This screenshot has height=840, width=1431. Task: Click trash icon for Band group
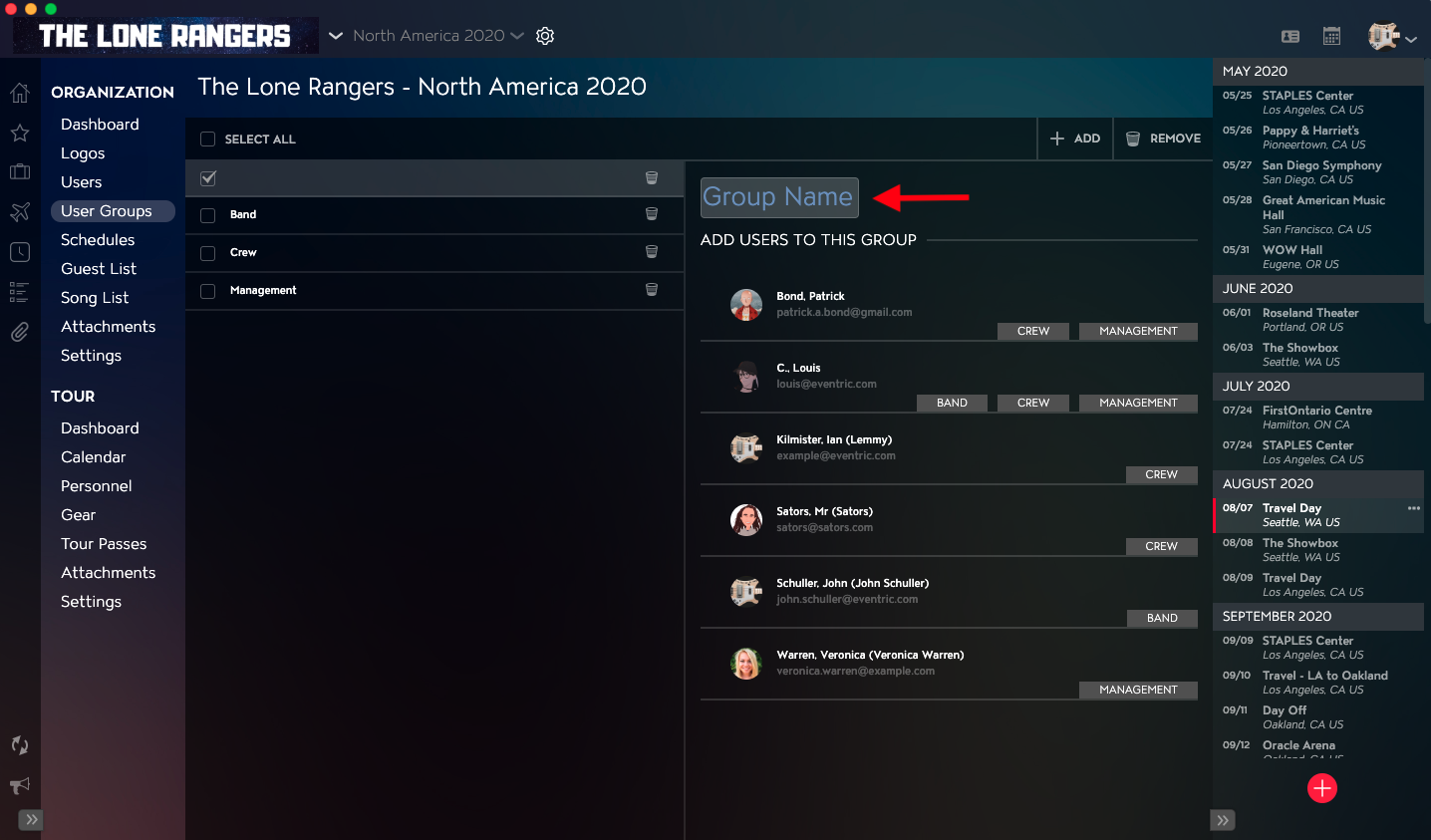pyautogui.click(x=652, y=213)
